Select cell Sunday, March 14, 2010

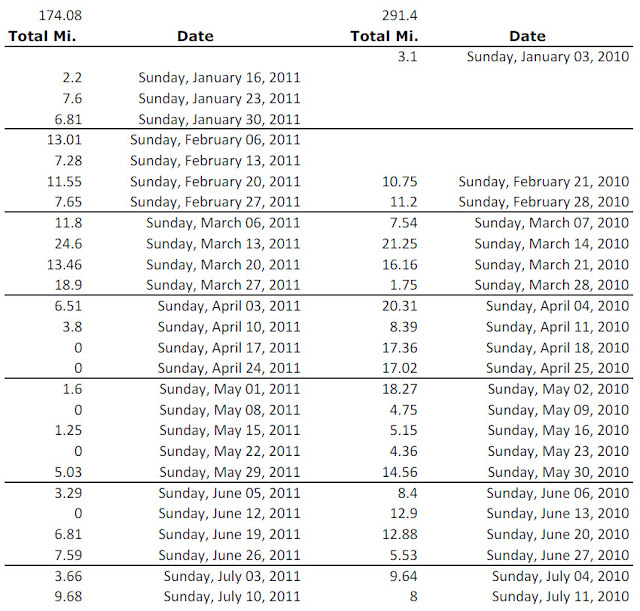551,244
